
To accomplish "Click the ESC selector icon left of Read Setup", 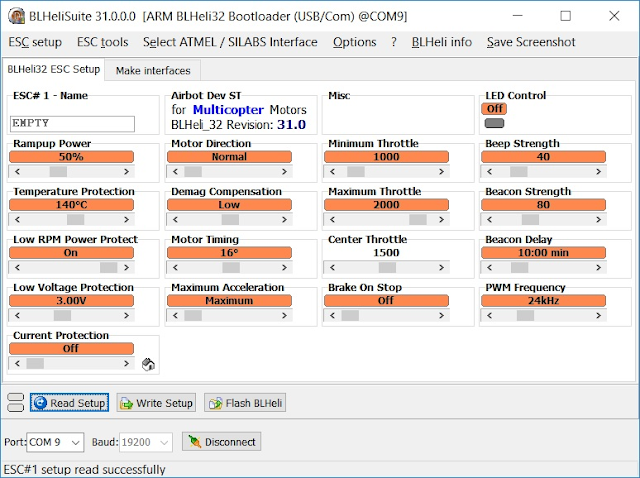I will click(x=16, y=402).
